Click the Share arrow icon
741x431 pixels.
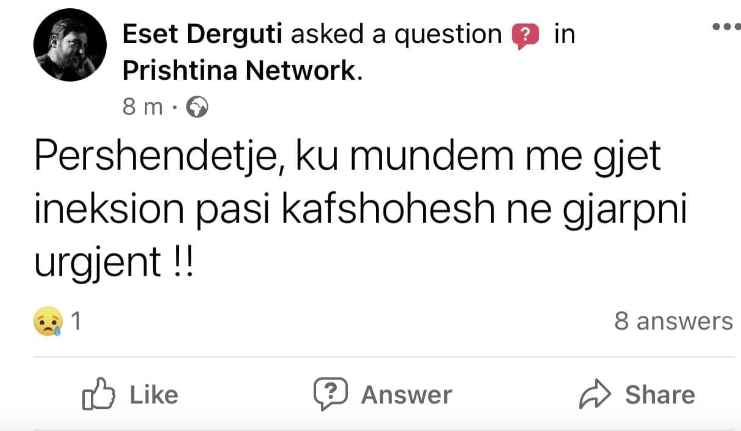point(596,394)
